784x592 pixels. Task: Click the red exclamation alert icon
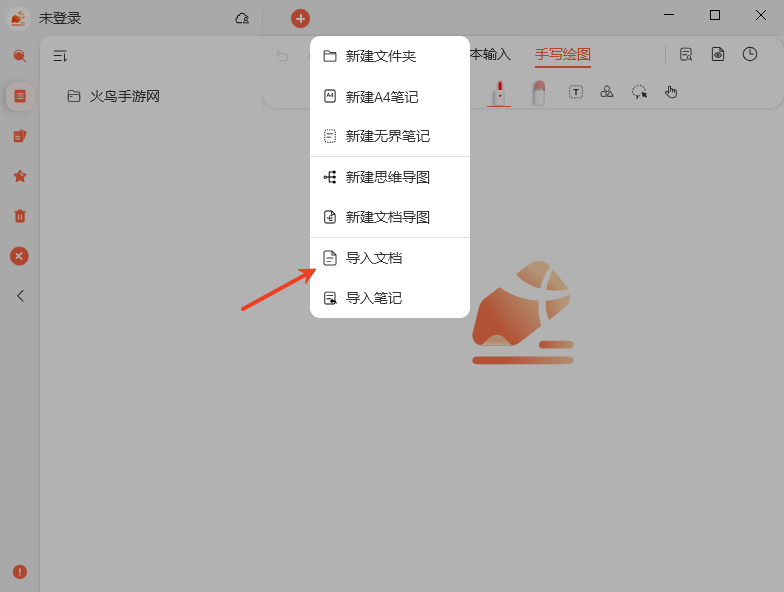click(20, 572)
